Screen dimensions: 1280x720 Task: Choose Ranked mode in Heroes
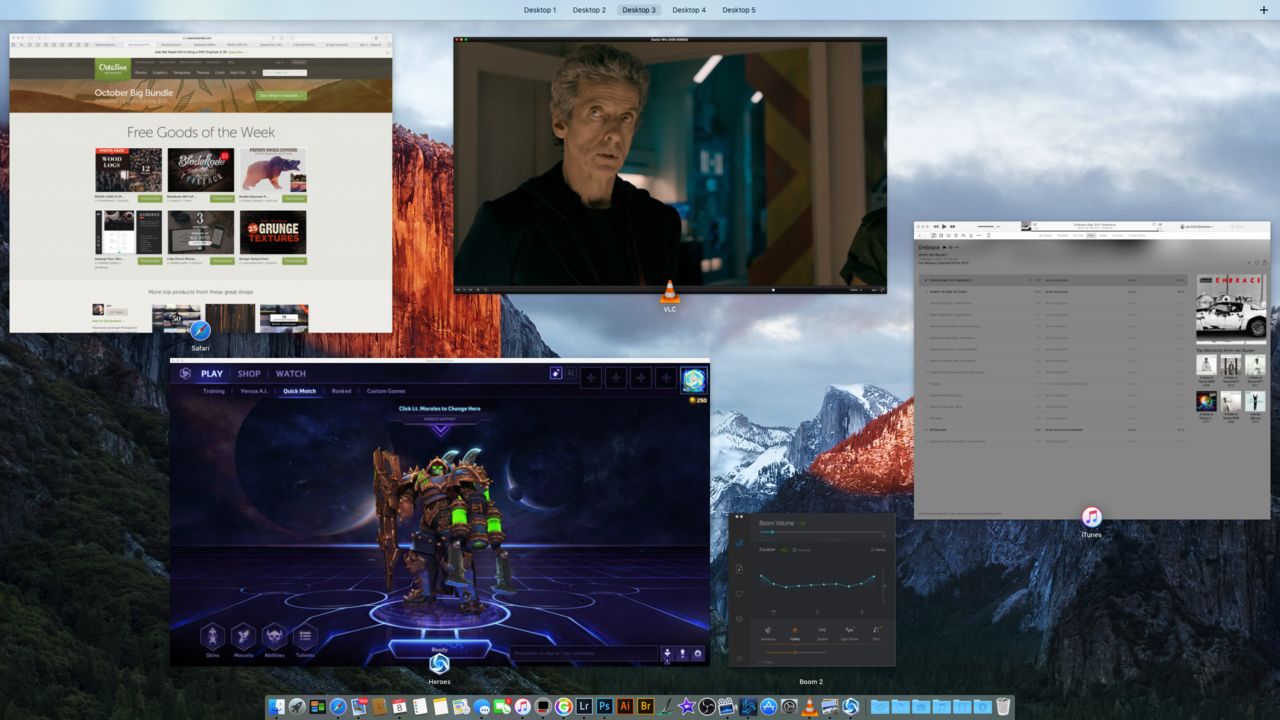(x=341, y=391)
